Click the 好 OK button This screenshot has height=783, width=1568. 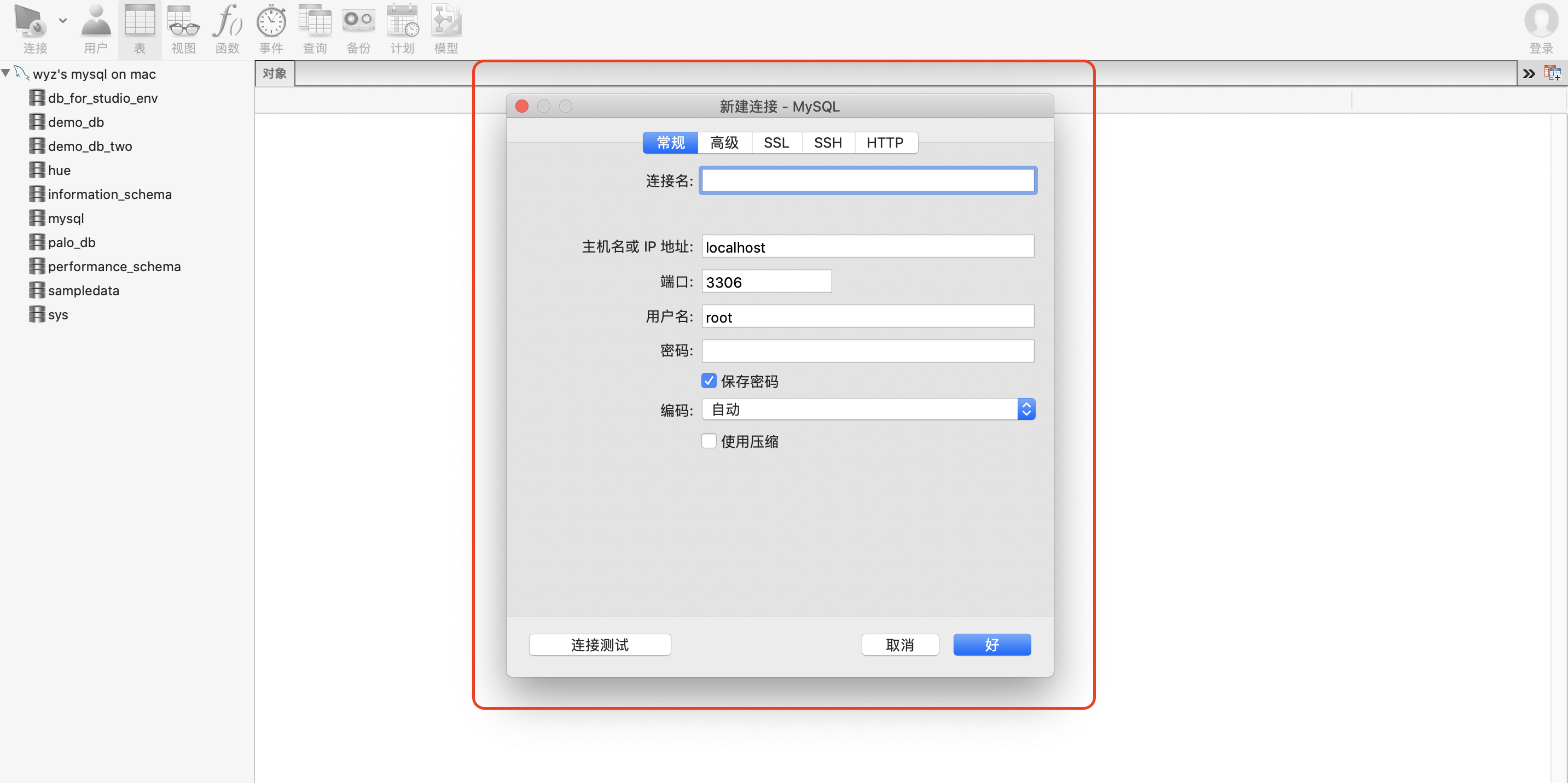tap(991, 645)
